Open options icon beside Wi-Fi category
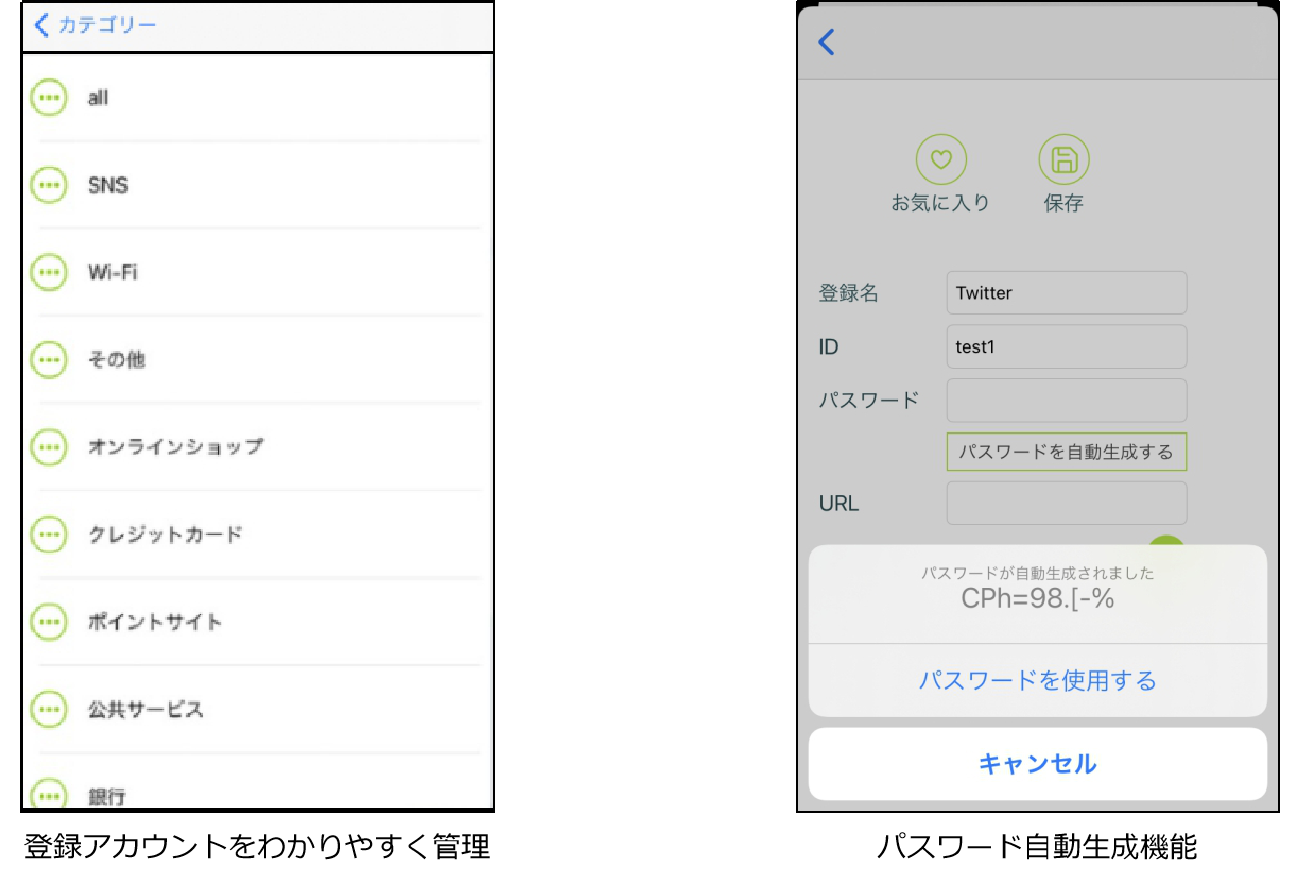The height and width of the screenshot is (875, 1296). point(48,272)
